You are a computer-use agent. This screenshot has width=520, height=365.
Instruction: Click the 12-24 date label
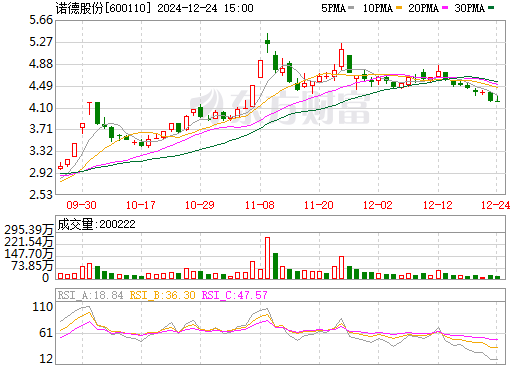pos(496,205)
